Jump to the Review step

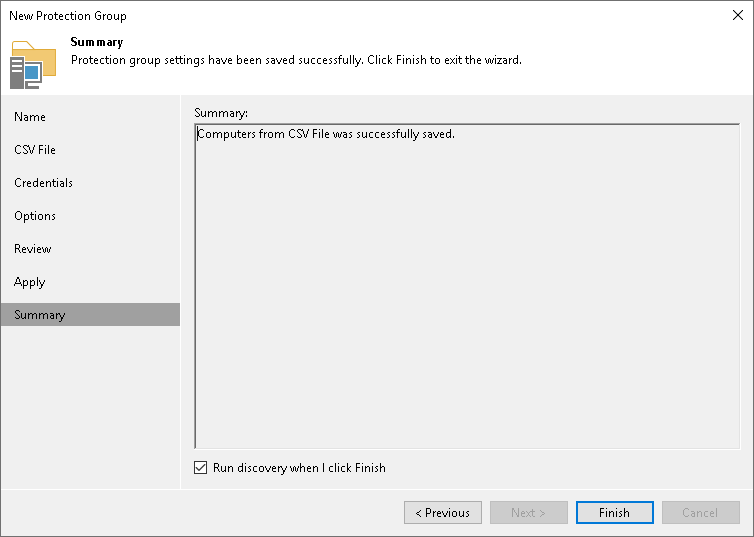[32, 249]
